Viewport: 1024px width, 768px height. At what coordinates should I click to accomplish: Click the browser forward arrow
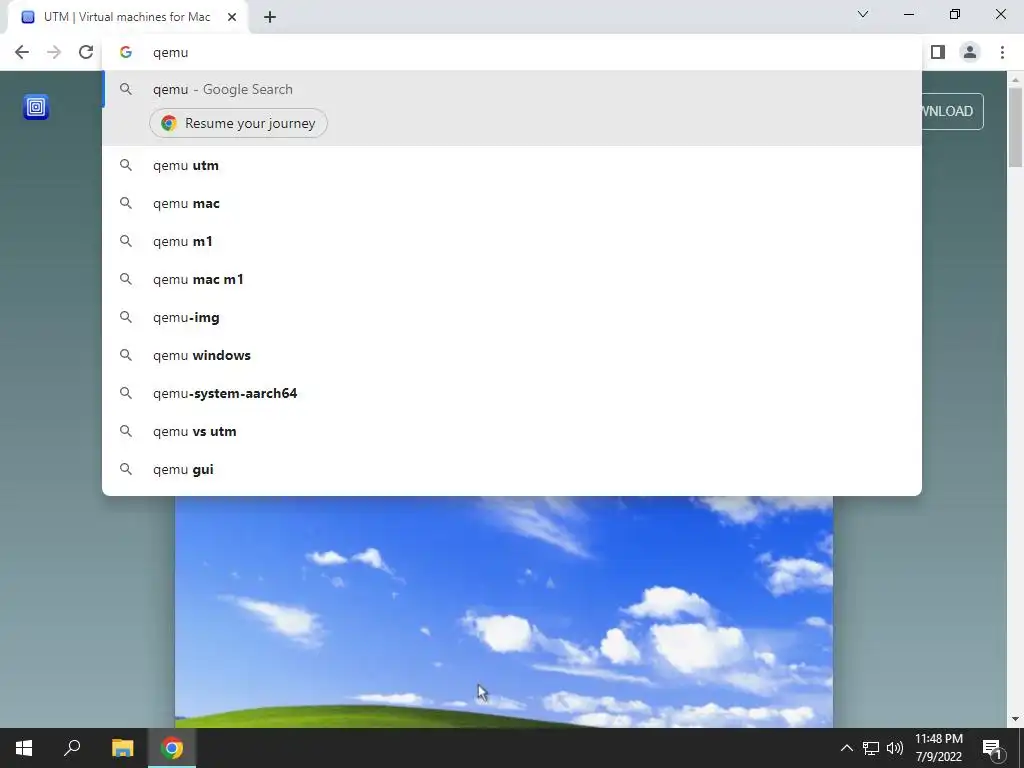(x=54, y=52)
